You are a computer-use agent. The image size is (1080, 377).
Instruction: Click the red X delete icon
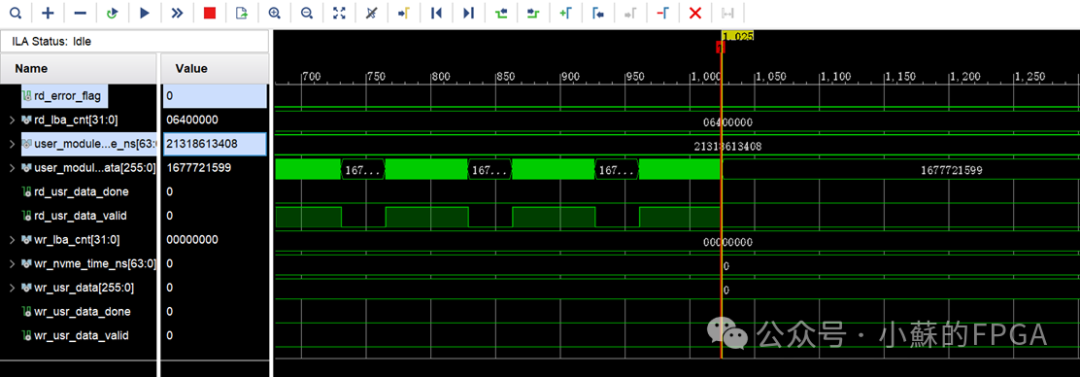pos(695,12)
